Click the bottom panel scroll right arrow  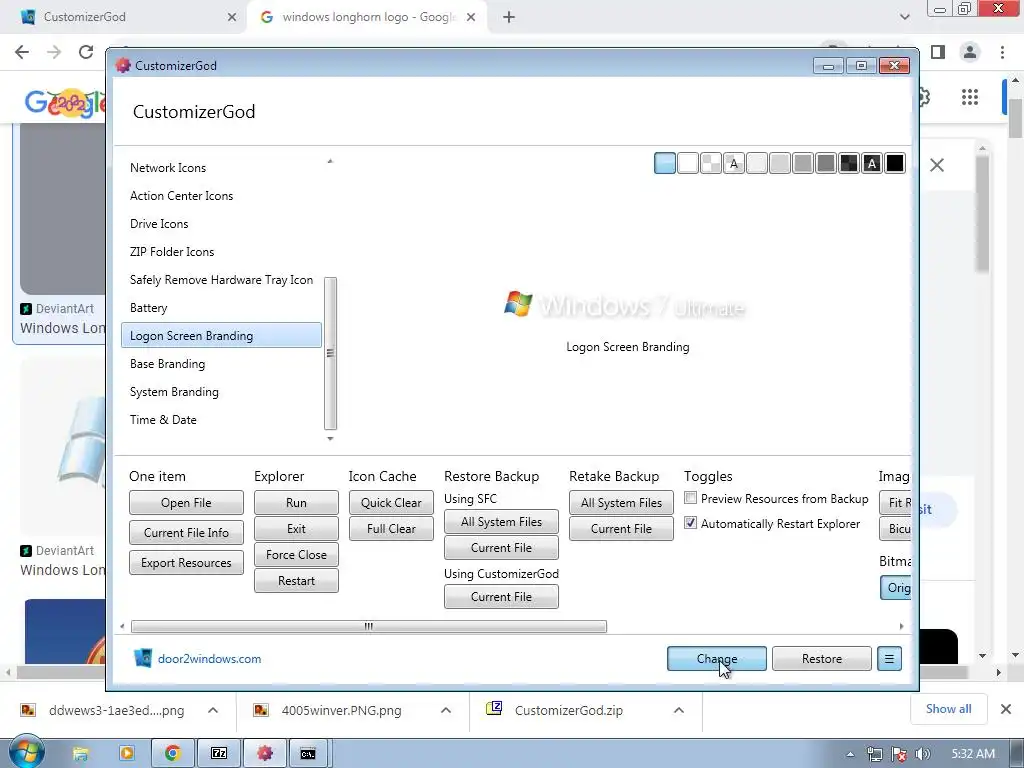click(902, 626)
